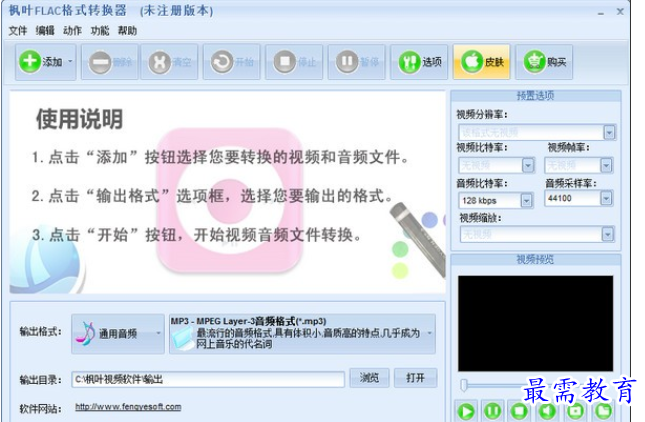
Task: Minimize the window
Action: pos(601,12)
